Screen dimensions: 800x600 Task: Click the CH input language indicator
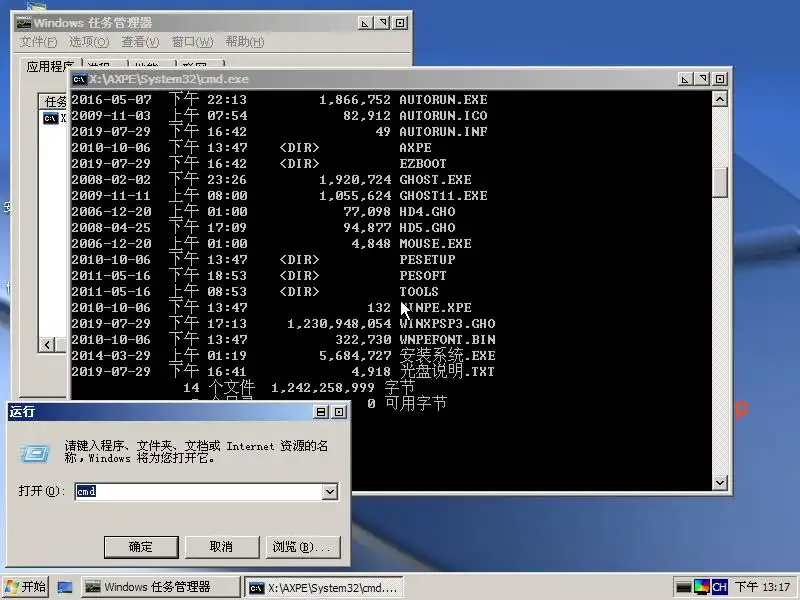click(719, 587)
